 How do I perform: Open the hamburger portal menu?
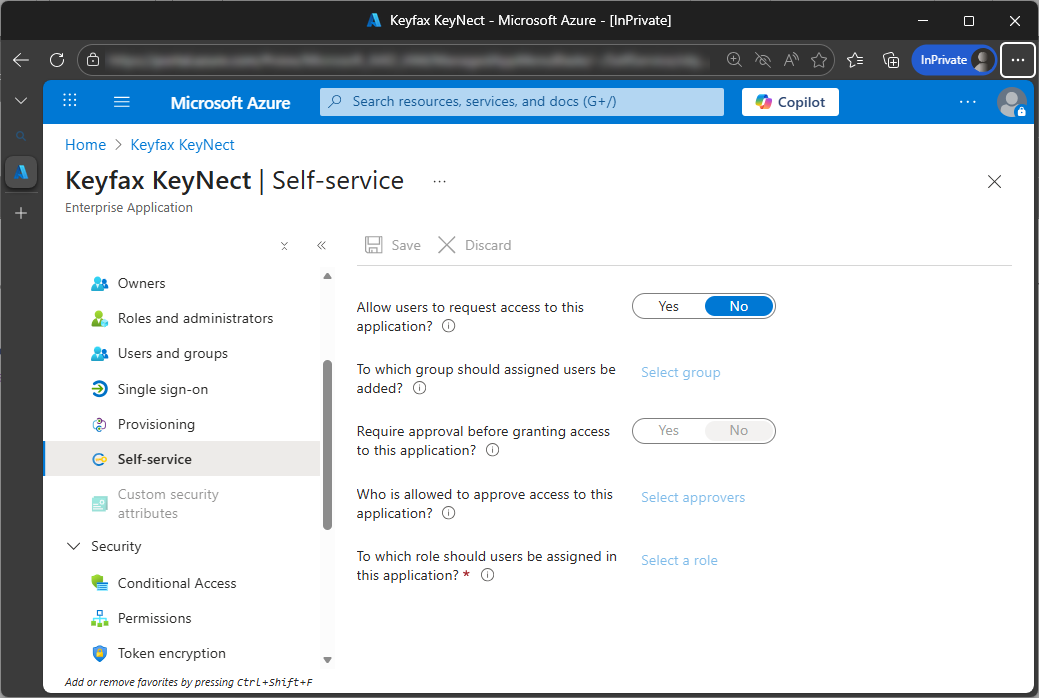pyautogui.click(x=122, y=101)
